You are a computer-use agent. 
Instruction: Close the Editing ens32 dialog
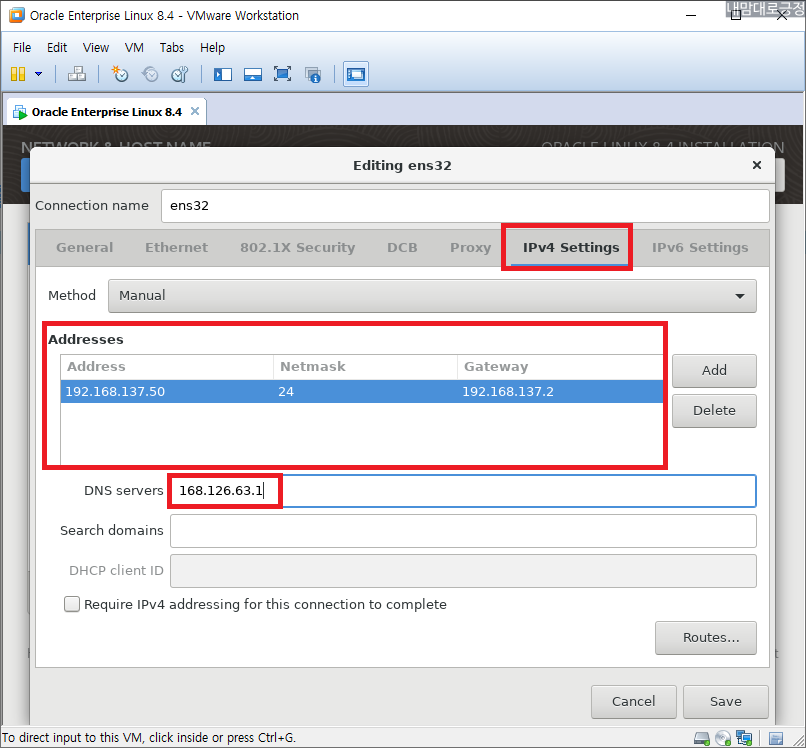pos(756,165)
